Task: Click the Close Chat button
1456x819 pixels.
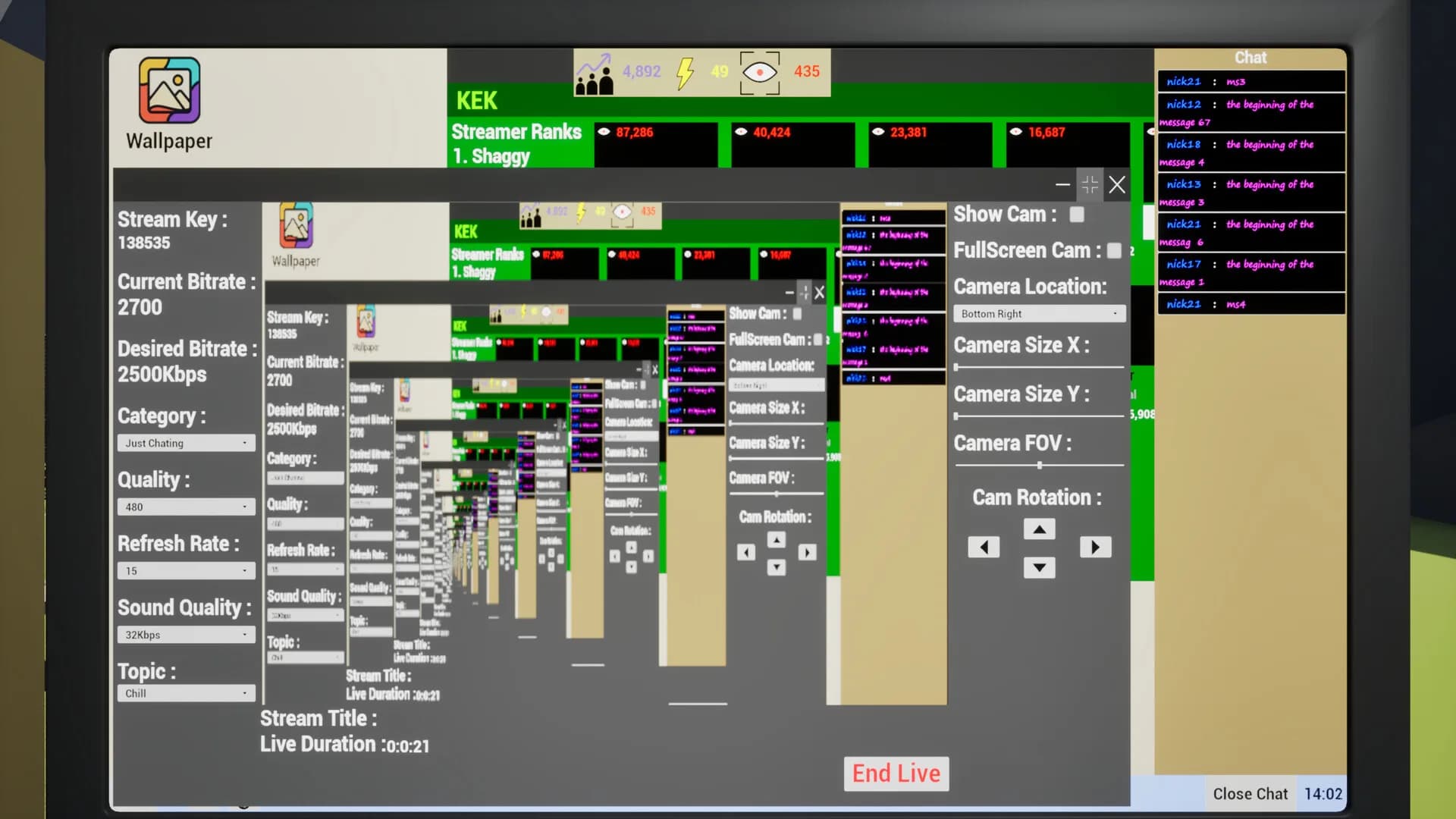Action: (x=1250, y=794)
